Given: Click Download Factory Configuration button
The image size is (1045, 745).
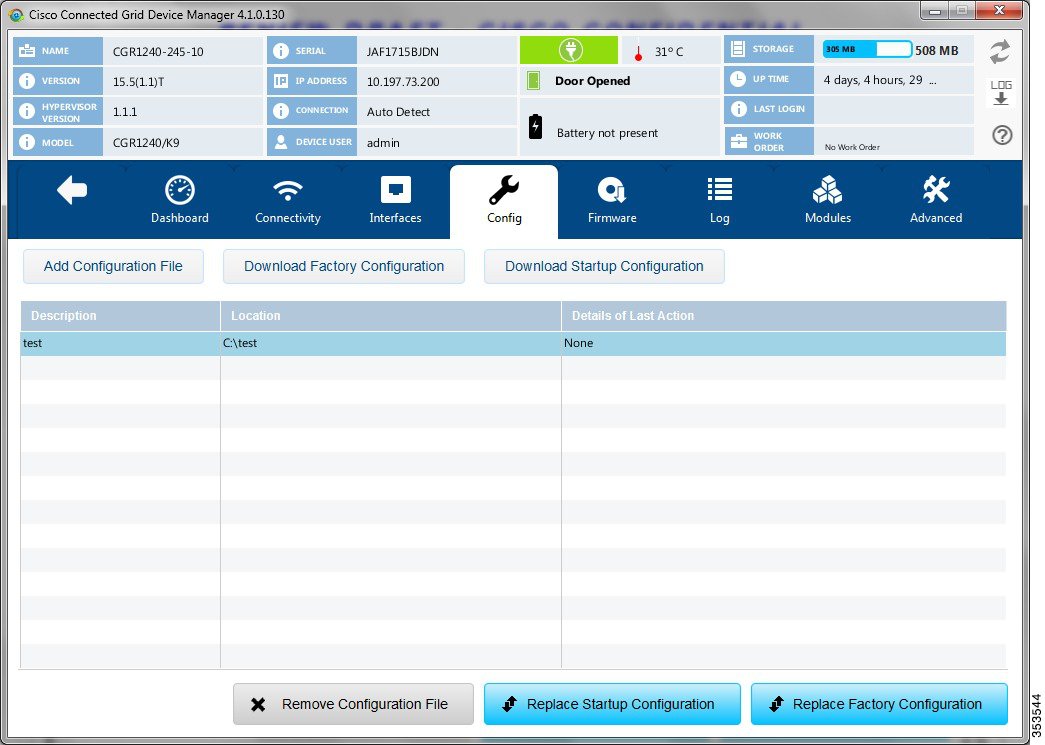Looking at the screenshot, I should tap(344, 267).
